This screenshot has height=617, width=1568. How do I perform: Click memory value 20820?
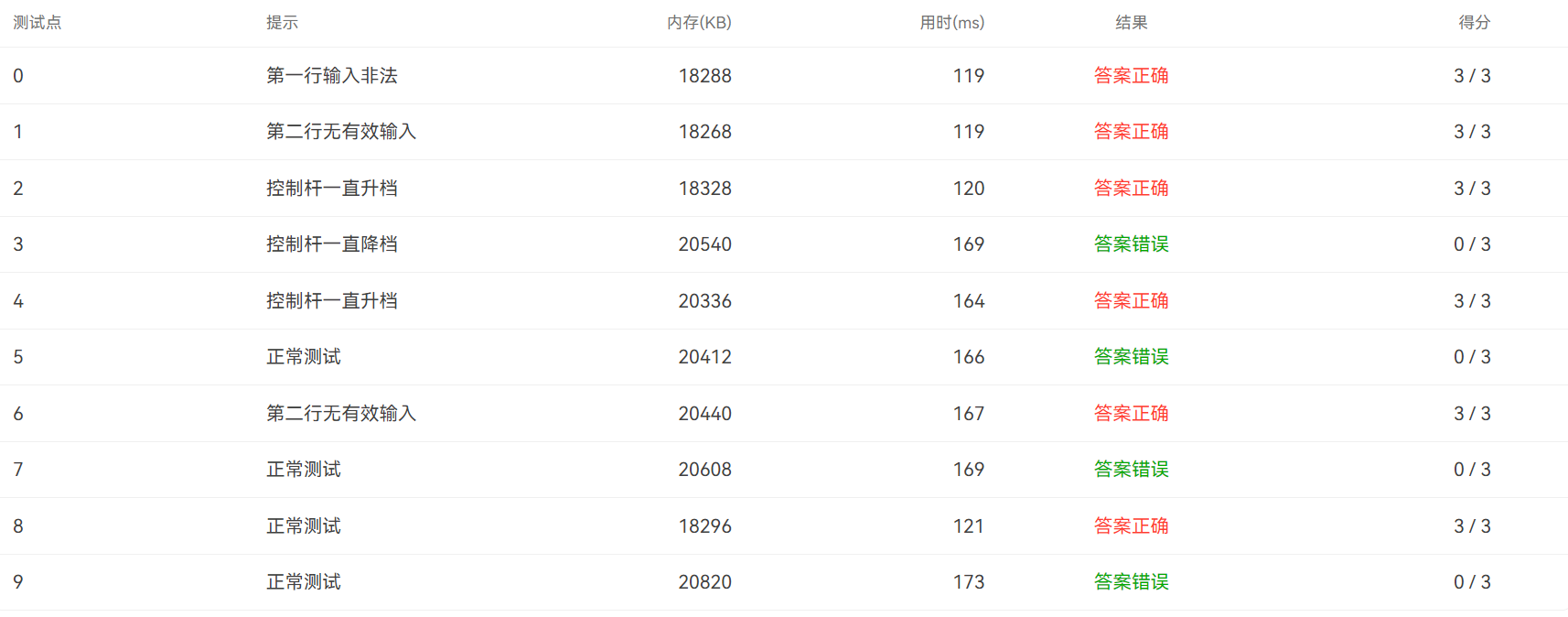point(704,582)
